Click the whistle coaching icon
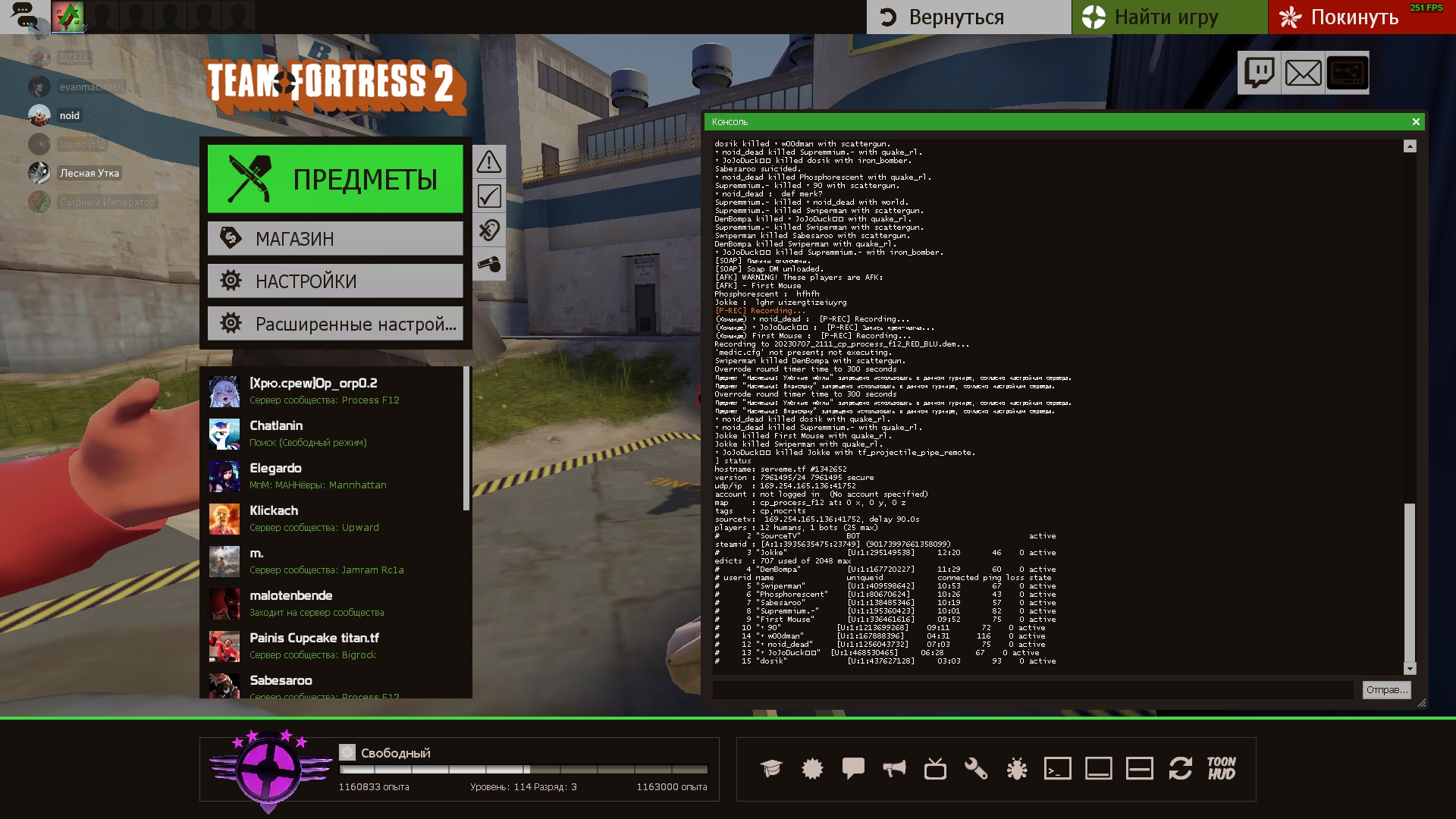1456x819 pixels. pos(489,265)
